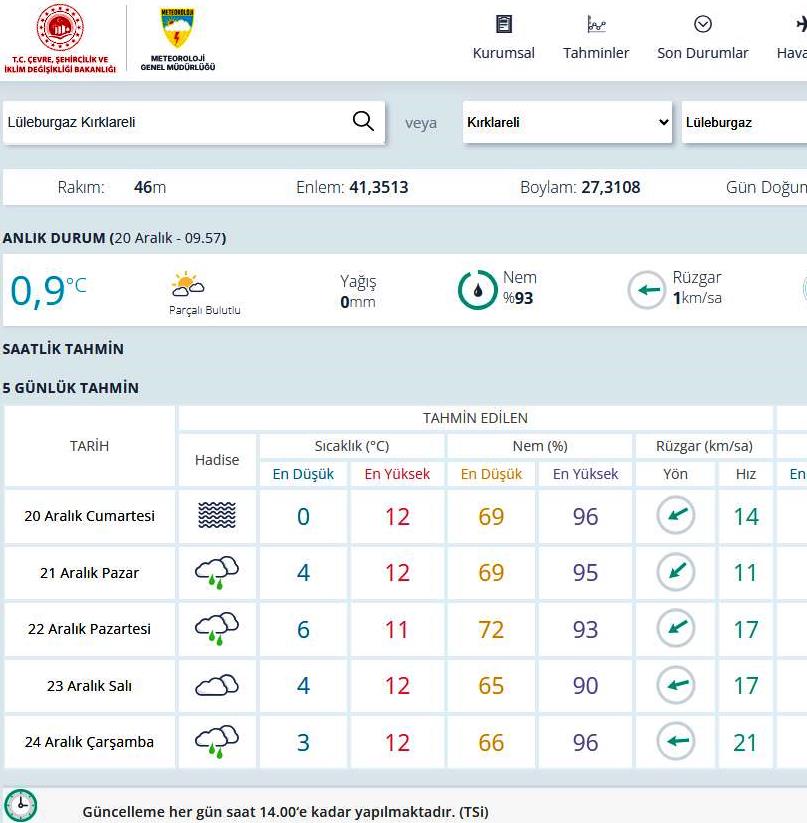This screenshot has height=823, width=807.
Task: Click the Nem (%) column header
Action: point(540,446)
